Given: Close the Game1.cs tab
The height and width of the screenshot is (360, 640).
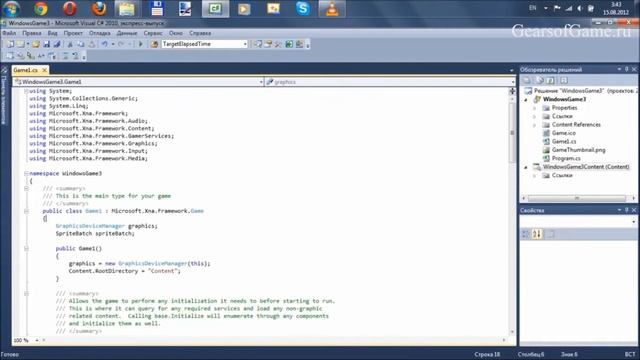Looking at the screenshot, I should click(x=44, y=70).
